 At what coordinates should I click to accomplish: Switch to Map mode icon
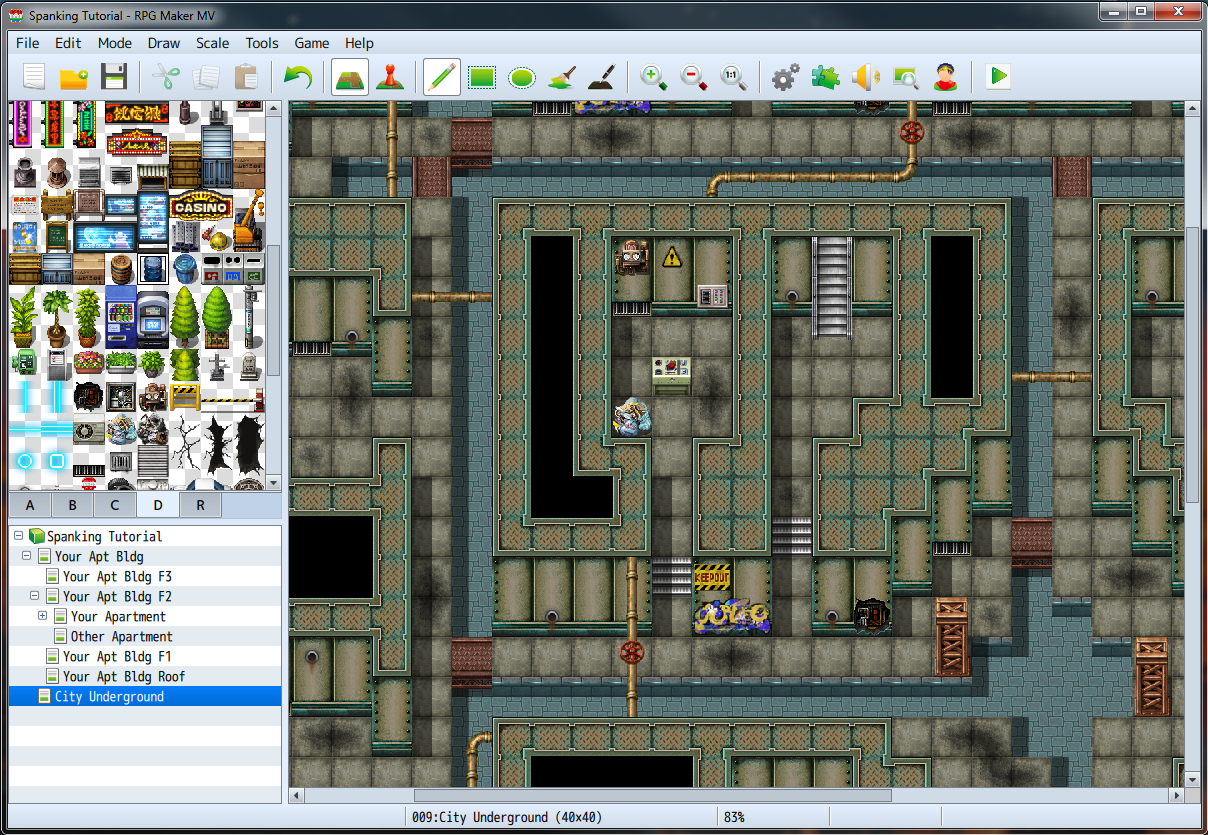[350, 78]
